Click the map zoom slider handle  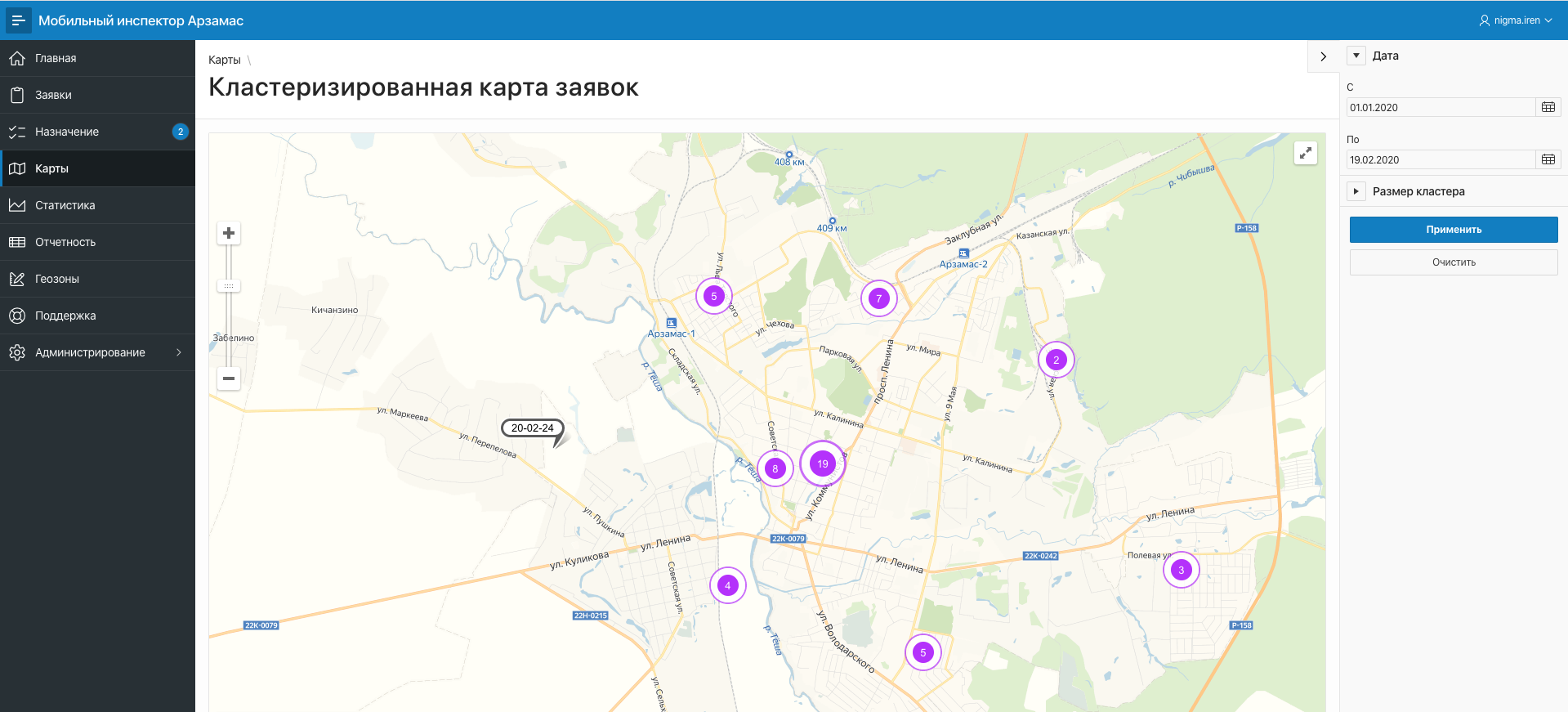coord(229,286)
